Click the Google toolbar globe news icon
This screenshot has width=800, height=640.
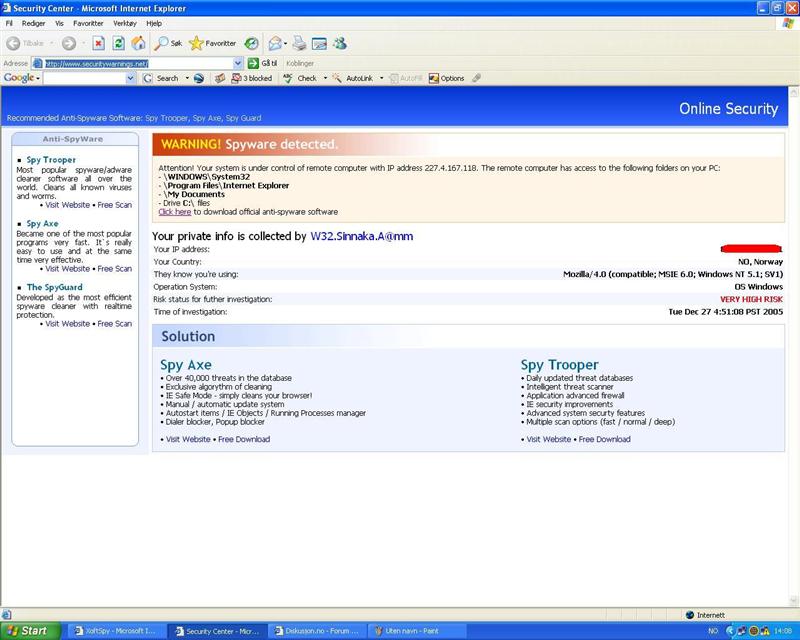(x=199, y=78)
